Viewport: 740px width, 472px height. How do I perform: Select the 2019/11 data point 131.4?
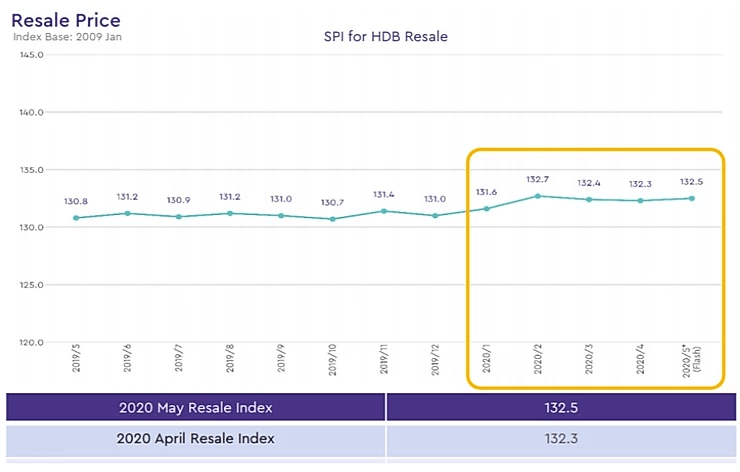click(x=384, y=211)
